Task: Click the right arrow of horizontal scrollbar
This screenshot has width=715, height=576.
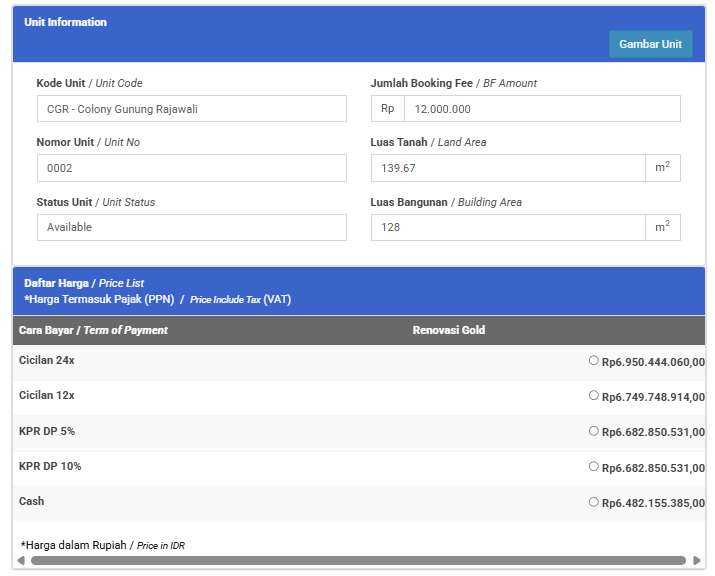Action: (696, 561)
